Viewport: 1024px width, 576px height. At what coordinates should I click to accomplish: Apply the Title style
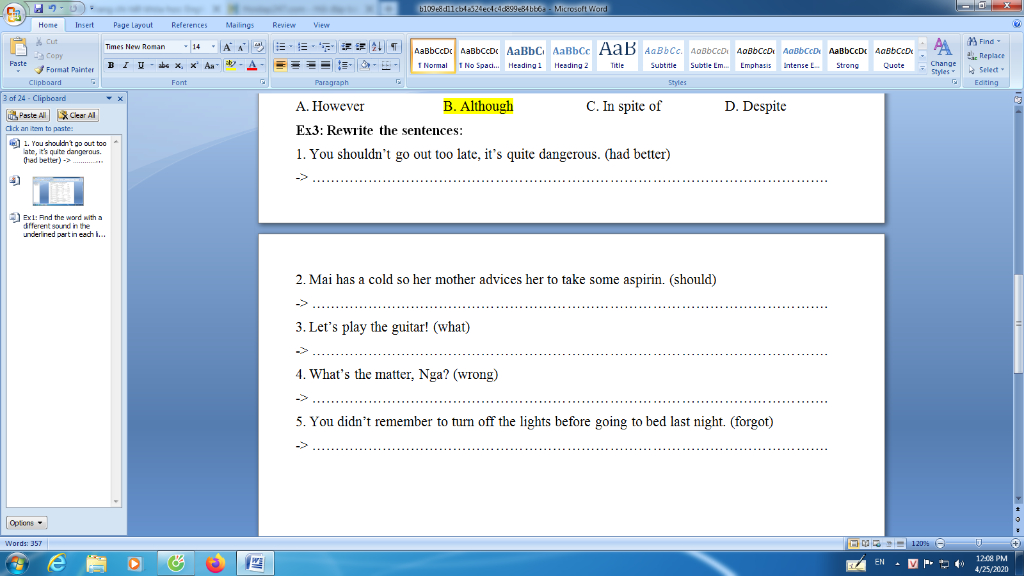[x=617, y=56]
